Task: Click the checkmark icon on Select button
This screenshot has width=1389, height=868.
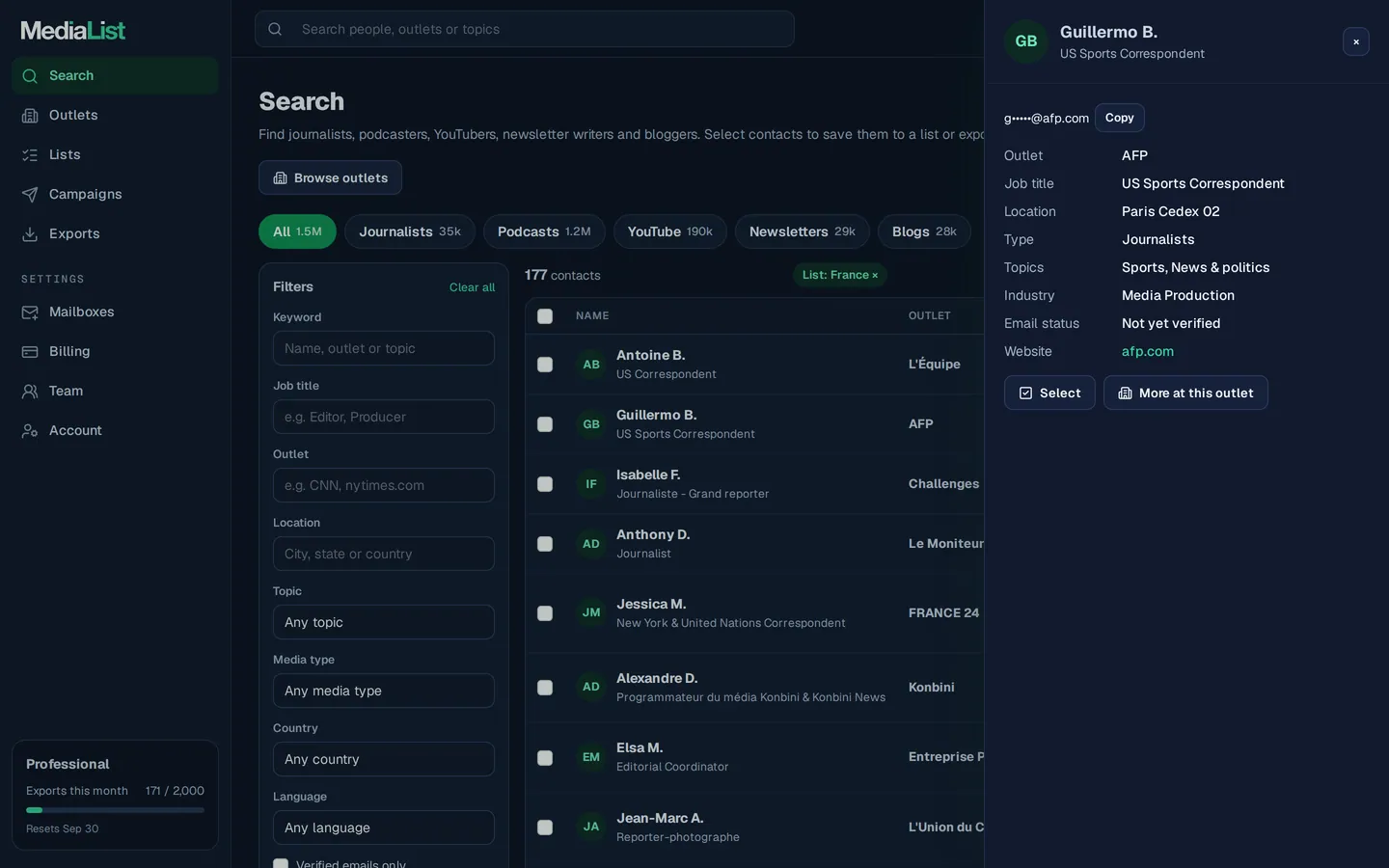Action: coord(1025,393)
